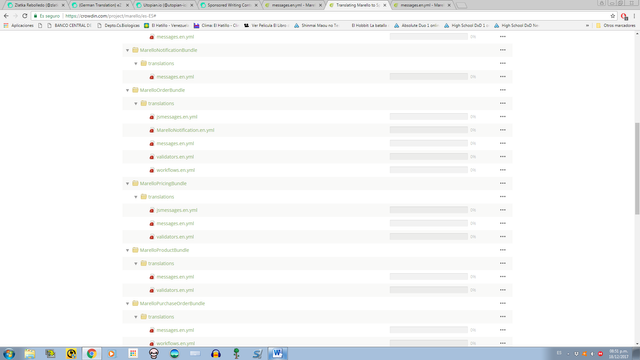Screen dimensions: 640x360
Task: Open messages.en.yml under MarelloPricingBundle
Action: click(175, 223)
